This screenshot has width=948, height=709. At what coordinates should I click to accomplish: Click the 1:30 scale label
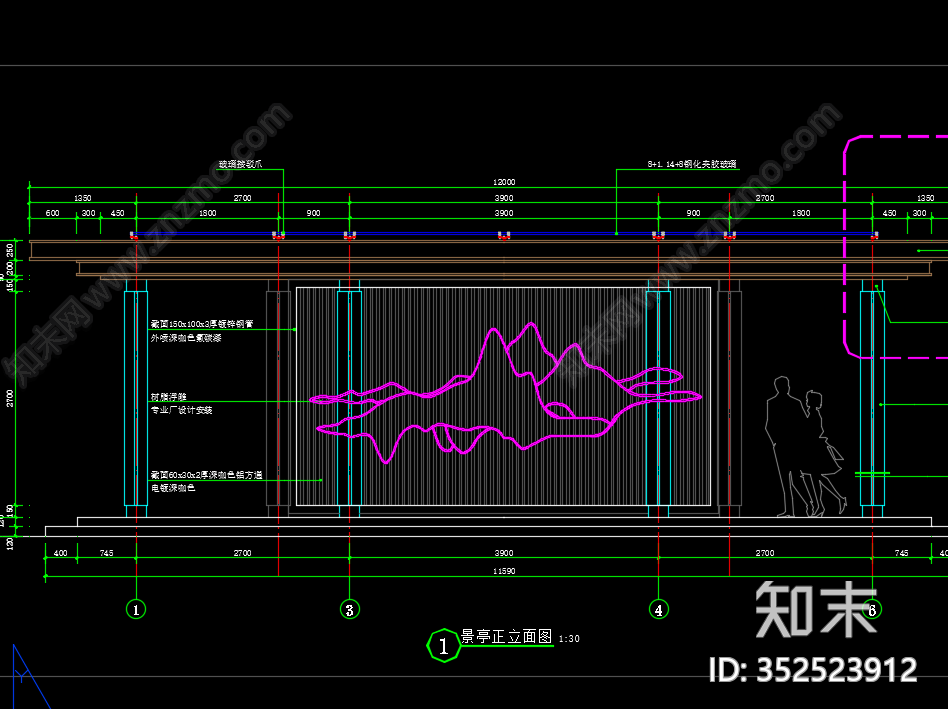coord(569,639)
